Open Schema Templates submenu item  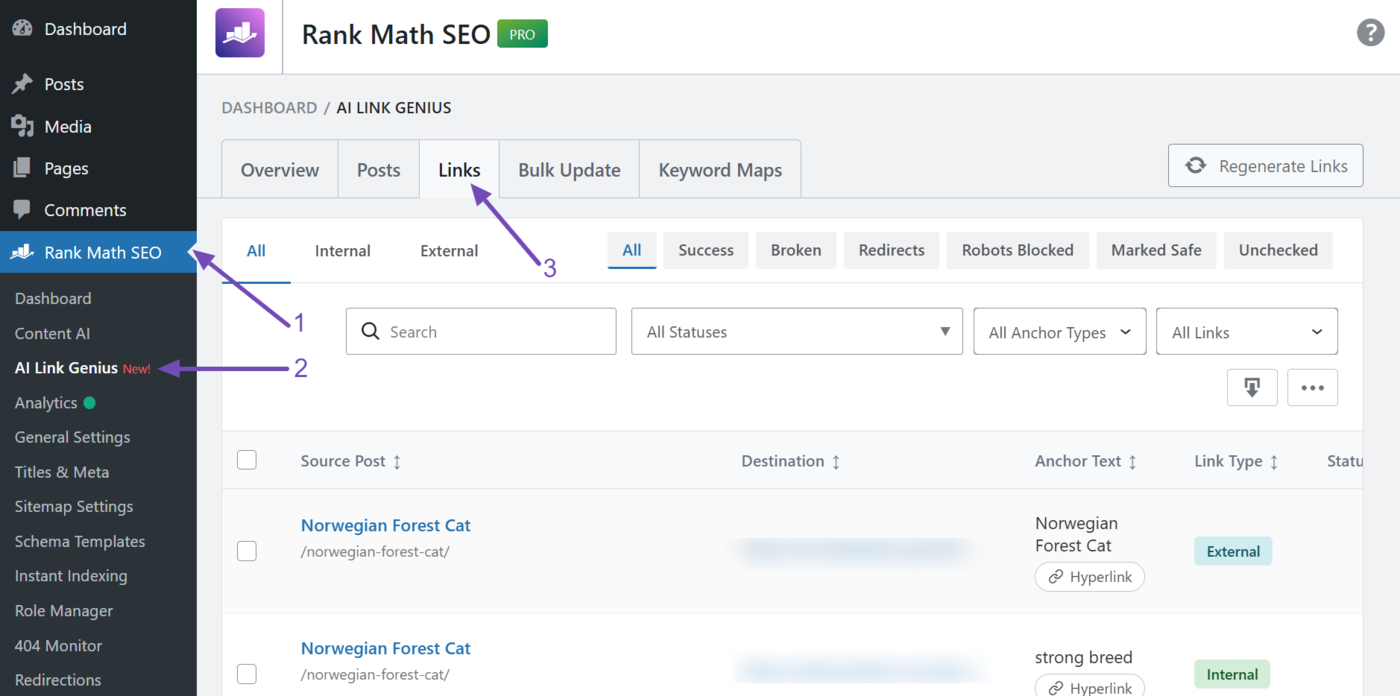tap(80, 541)
